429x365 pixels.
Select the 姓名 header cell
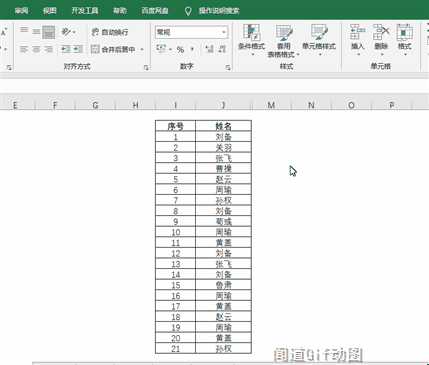(223, 126)
